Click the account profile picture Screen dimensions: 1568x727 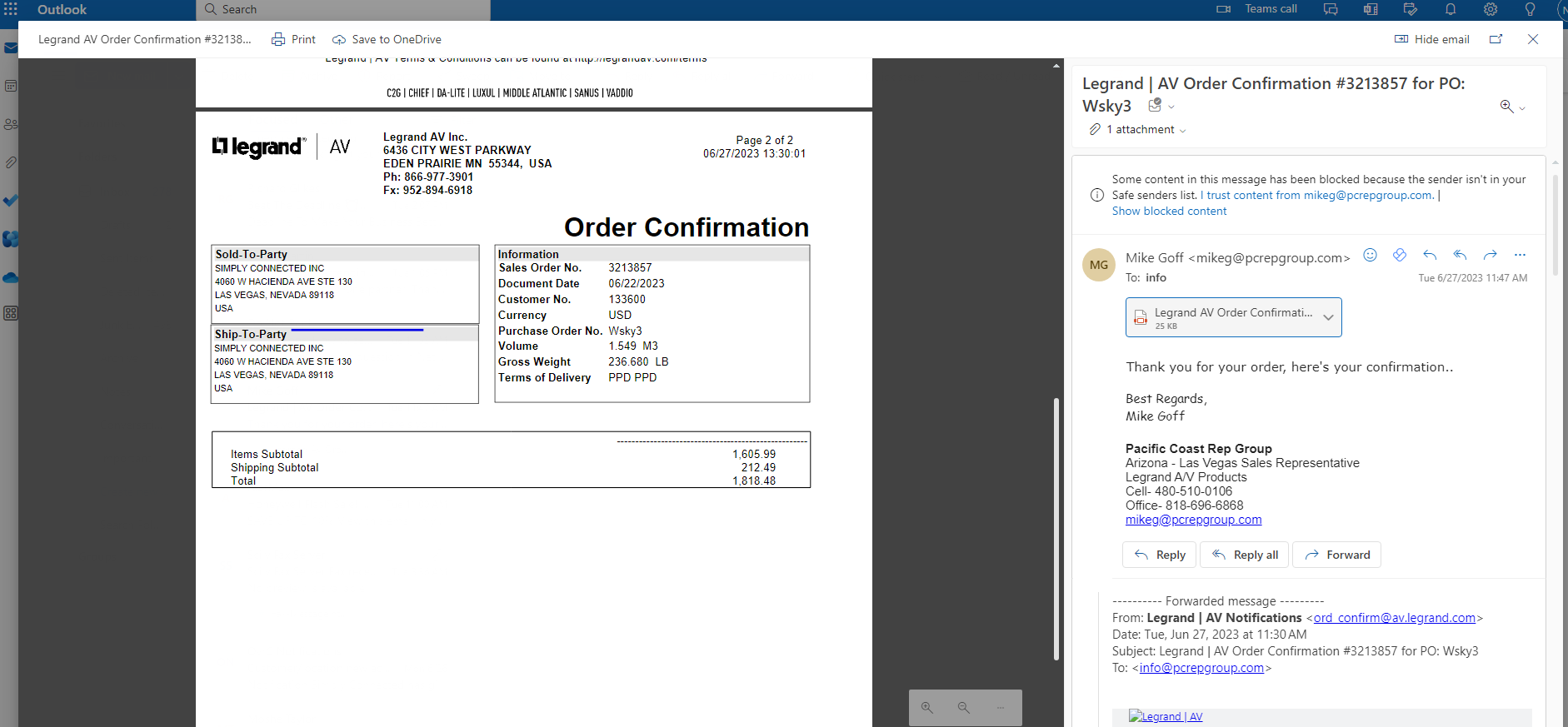pos(1562,9)
